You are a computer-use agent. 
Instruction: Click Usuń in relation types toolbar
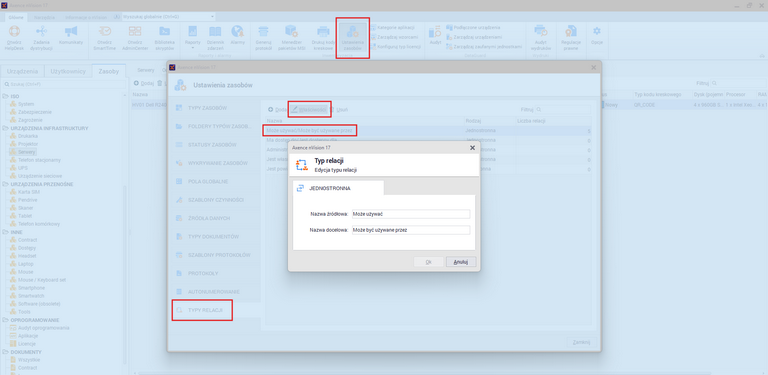[340, 109]
